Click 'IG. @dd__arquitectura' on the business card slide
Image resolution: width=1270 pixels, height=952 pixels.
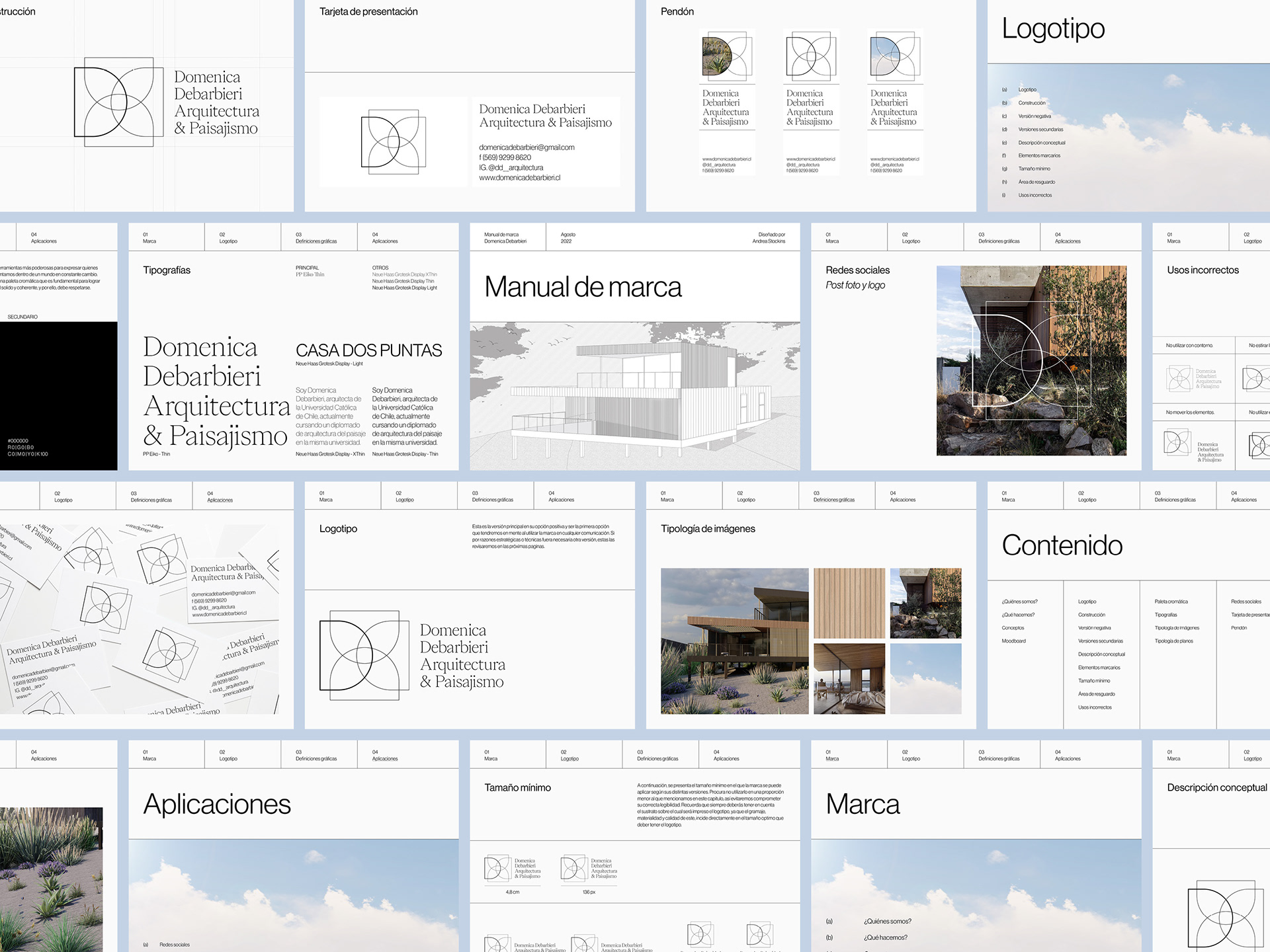point(511,168)
